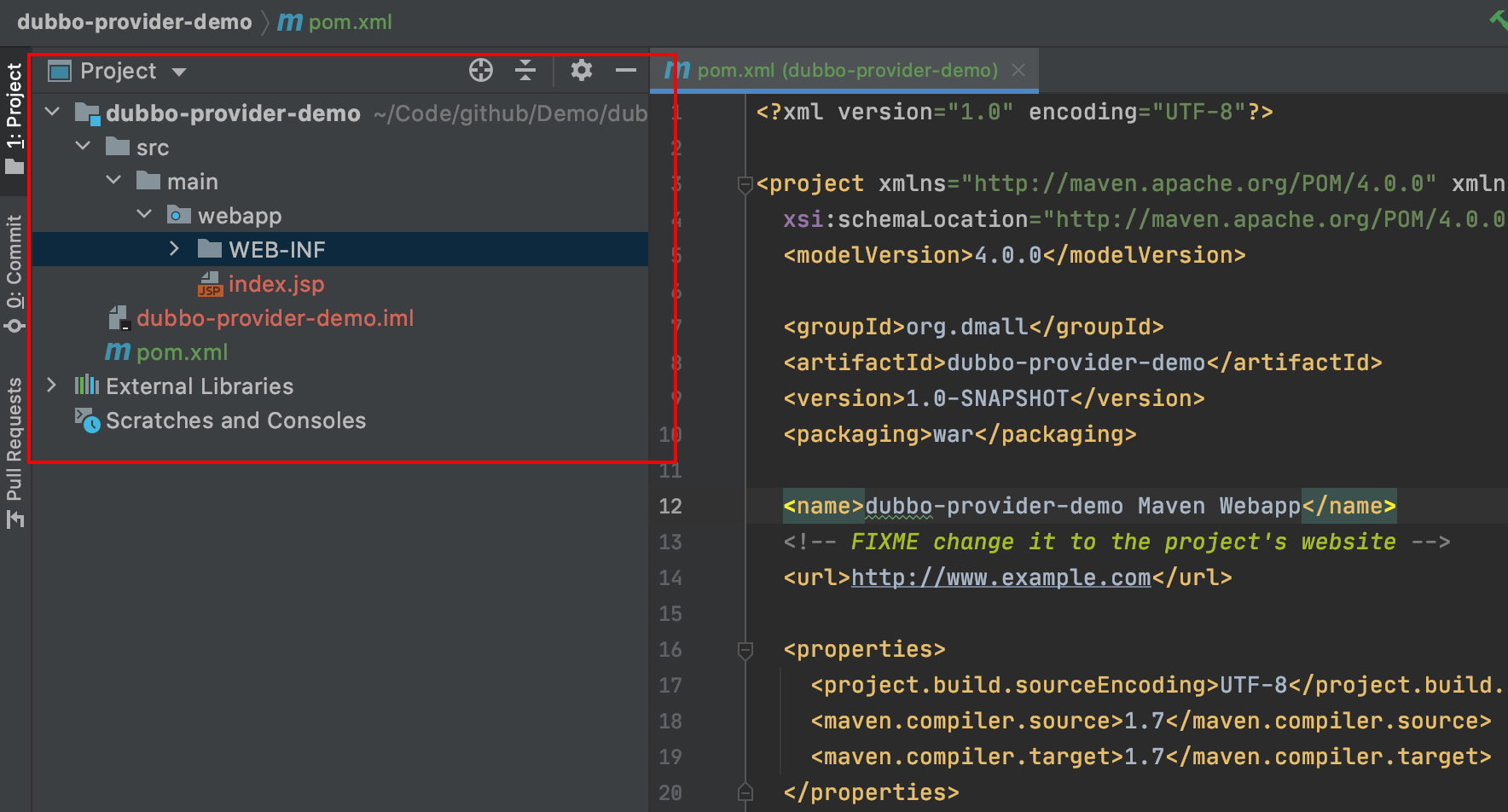Click the Project panel header window icon
The width and height of the screenshot is (1508, 812).
(x=60, y=72)
